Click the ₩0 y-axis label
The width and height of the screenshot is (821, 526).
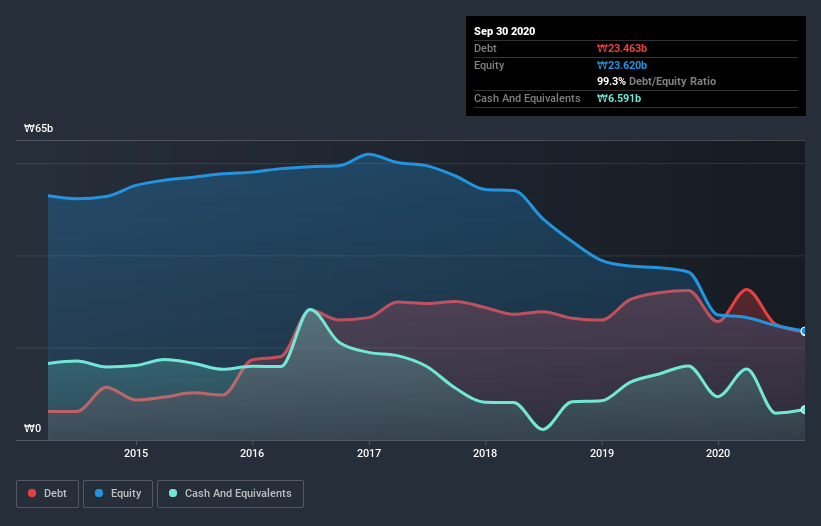pos(32,429)
